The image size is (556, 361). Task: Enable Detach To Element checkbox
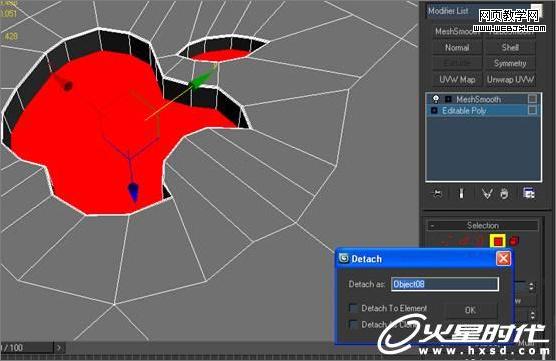[x=354, y=308]
